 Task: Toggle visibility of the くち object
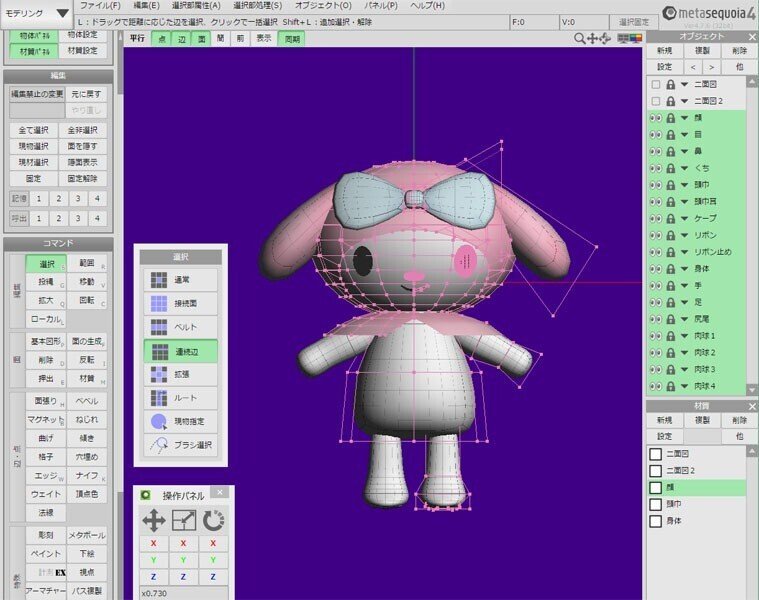(655, 168)
